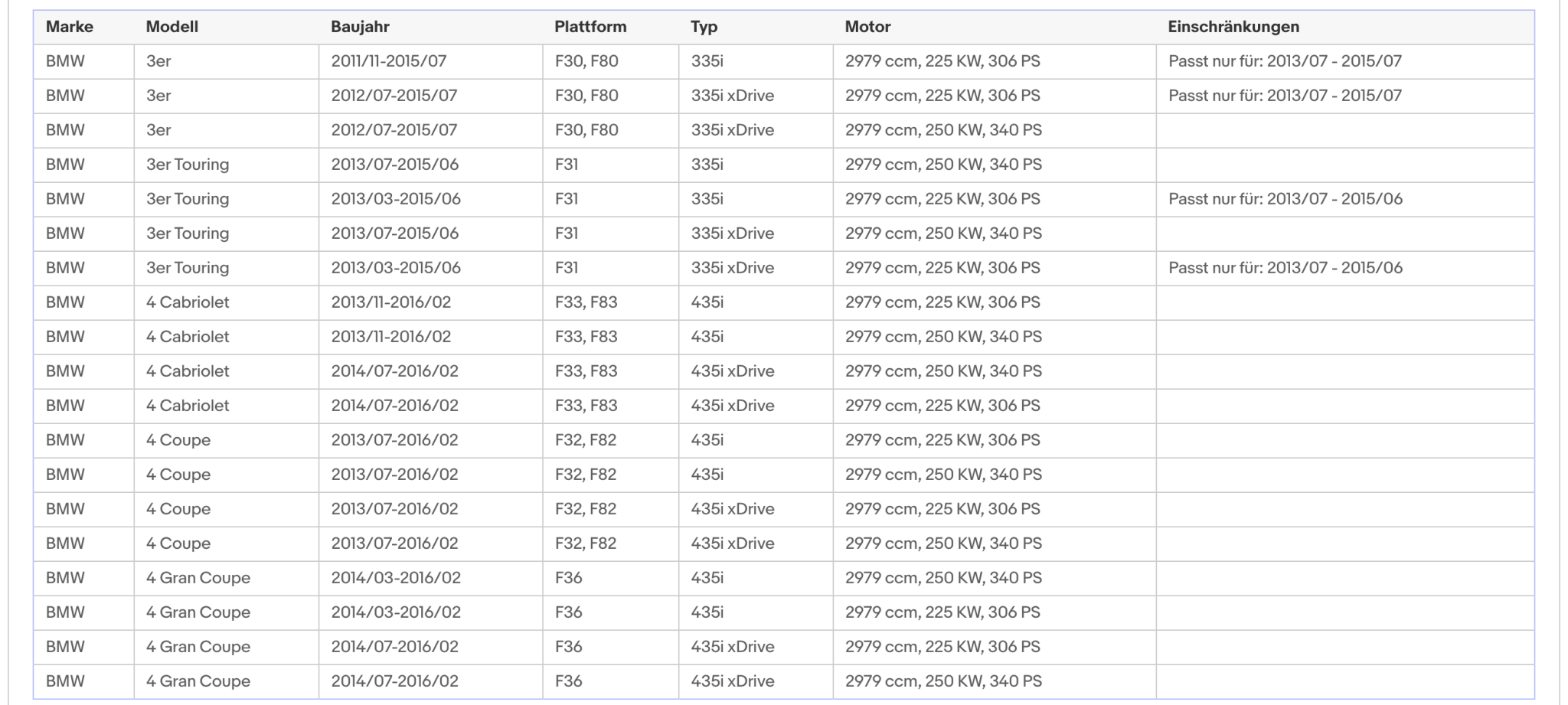Click "2014/07-2016/02" in Gran Coupe 340 PS row
Image resolution: width=1568 pixels, height=705 pixels.
pyautogui.click(x=395, y=681)
